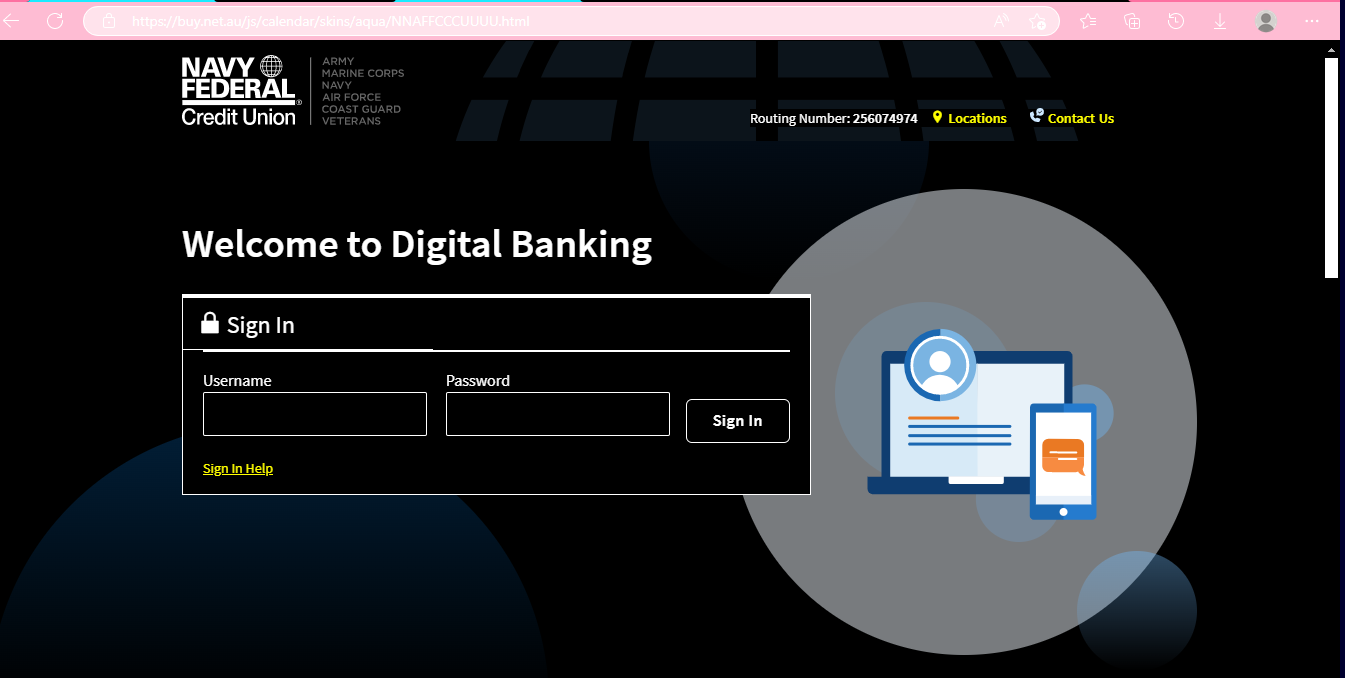Click the browser profile avatar
This screenshot has height=679, width=1345.
[1266, 21]
